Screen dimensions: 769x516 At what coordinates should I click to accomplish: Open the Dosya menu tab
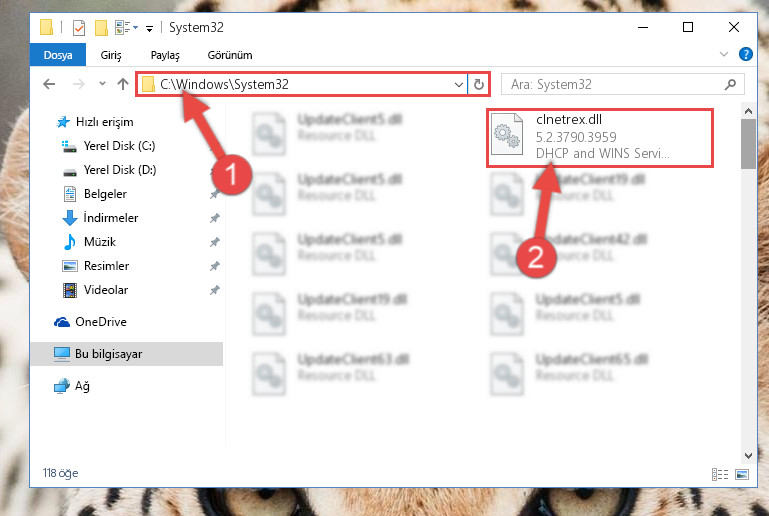(58, 55)
